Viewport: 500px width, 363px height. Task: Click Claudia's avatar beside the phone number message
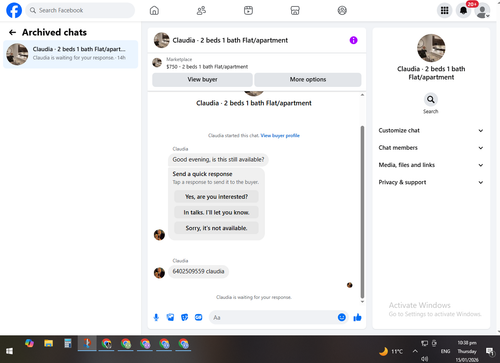[159, 273]
